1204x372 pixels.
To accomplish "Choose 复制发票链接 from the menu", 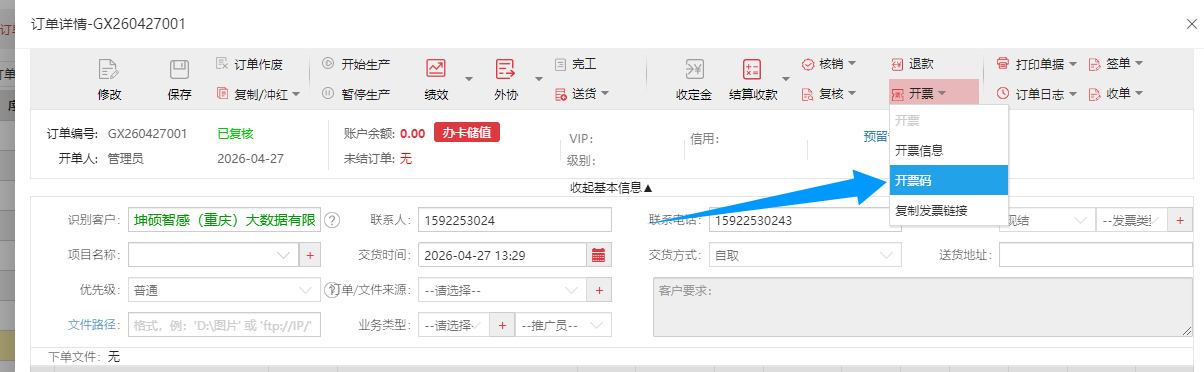I will [948, 210].
